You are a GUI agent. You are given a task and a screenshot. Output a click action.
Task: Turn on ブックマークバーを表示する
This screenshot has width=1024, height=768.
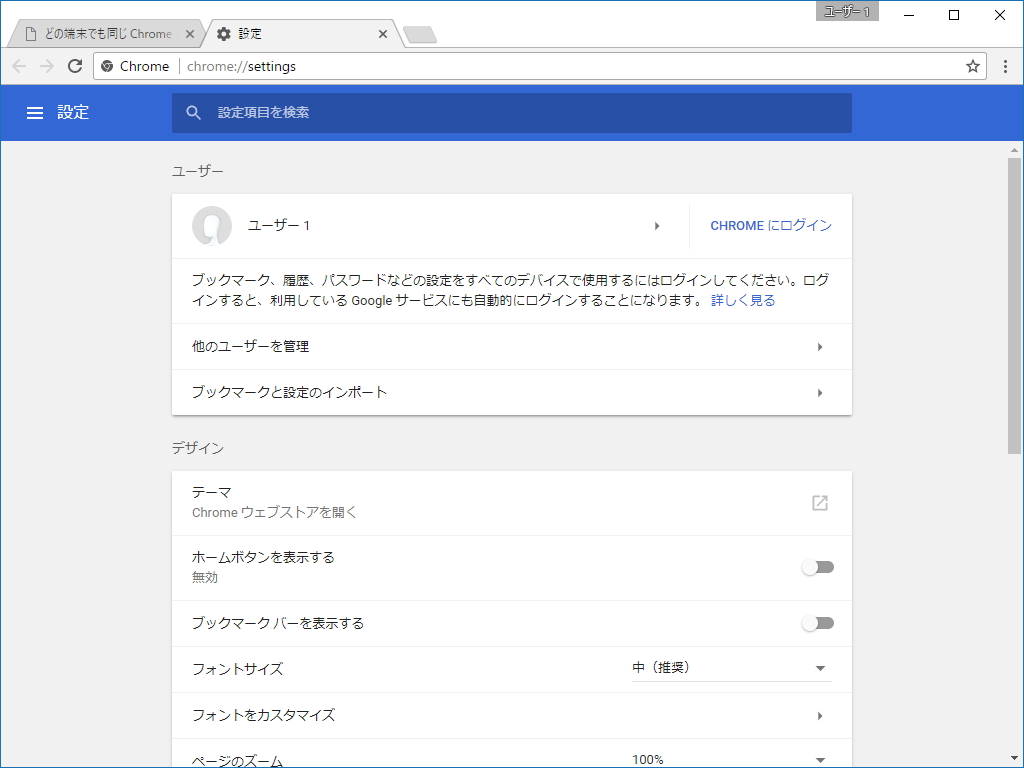tap(818, 622)
